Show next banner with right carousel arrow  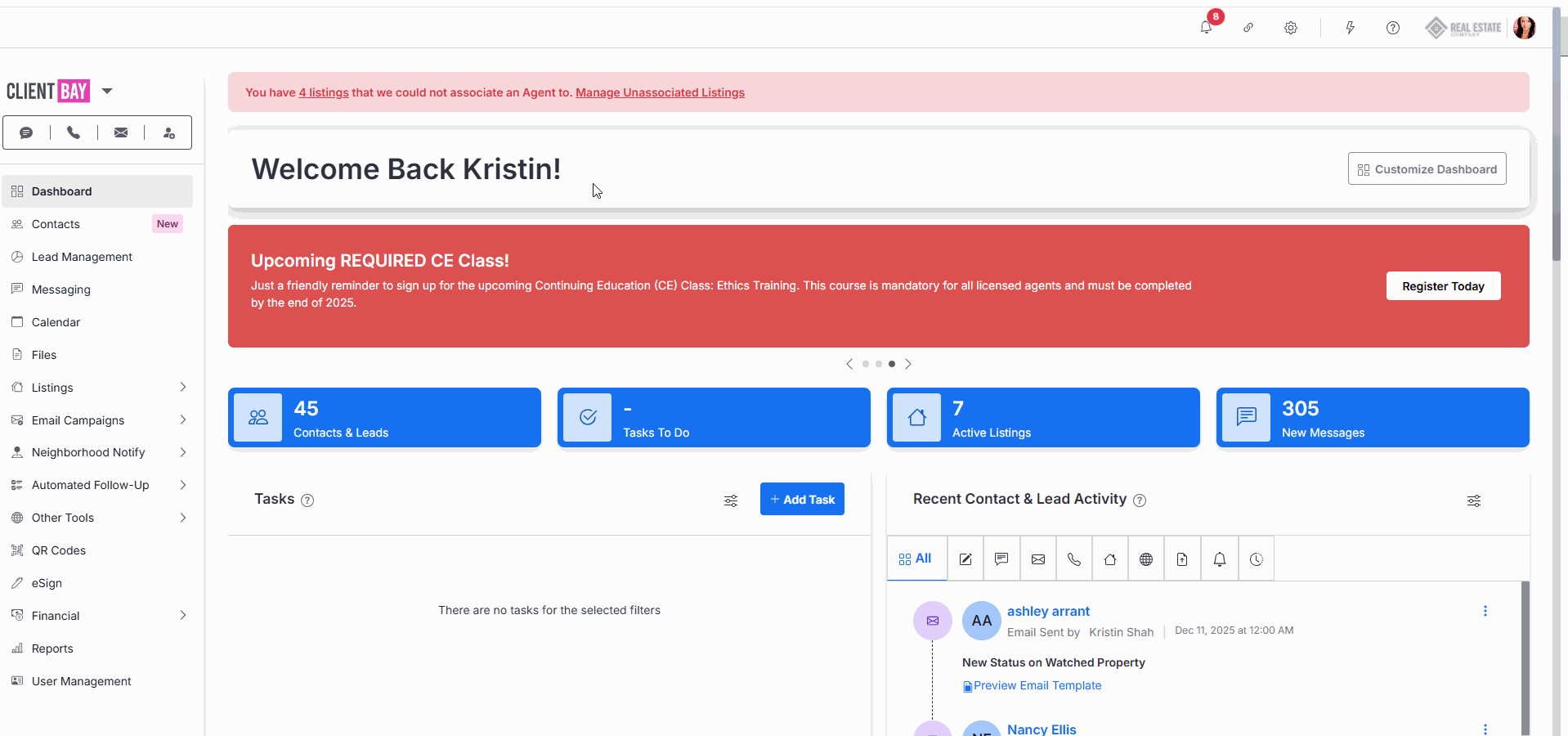point(908,364)
